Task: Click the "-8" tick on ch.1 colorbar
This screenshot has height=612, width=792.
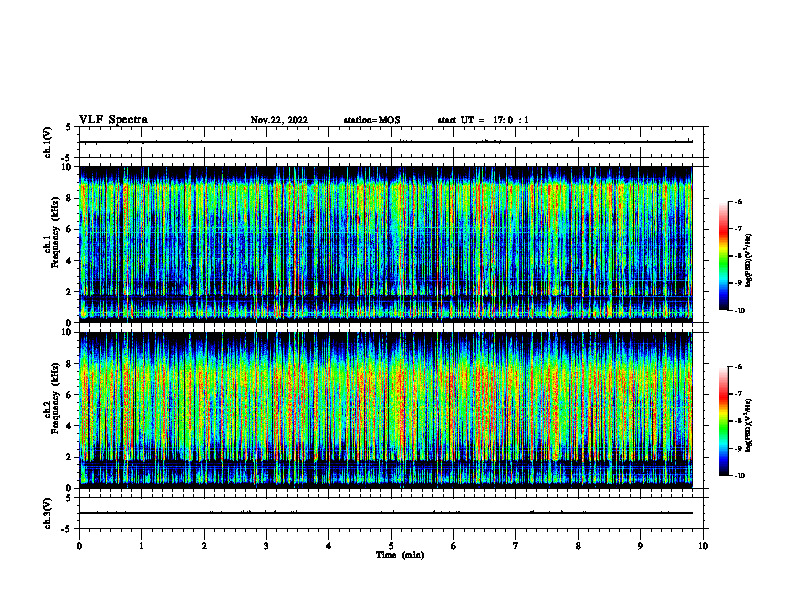Action: 738,256
